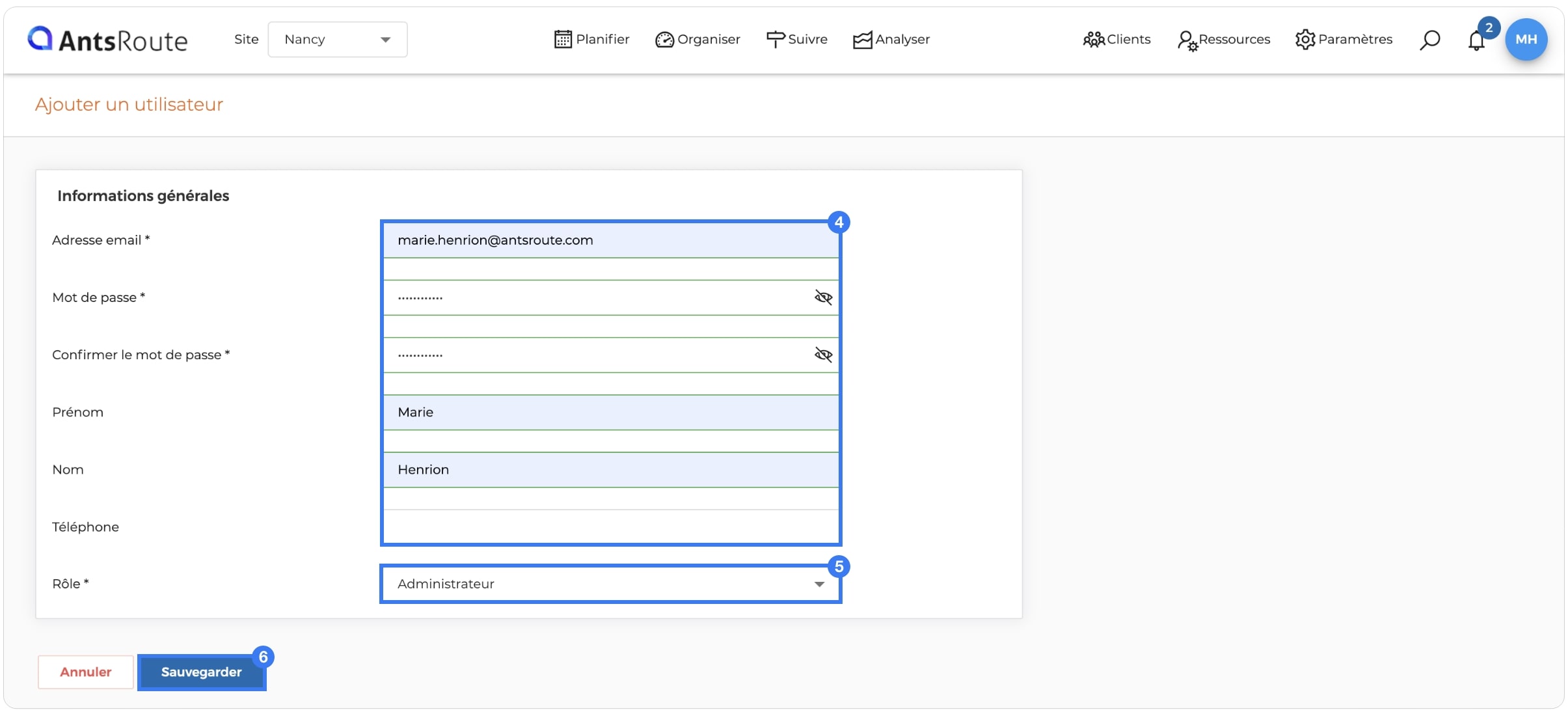Screen dimensions: 1568x712
Task: Click the empty Téléphone field
Action: point(611,527)
